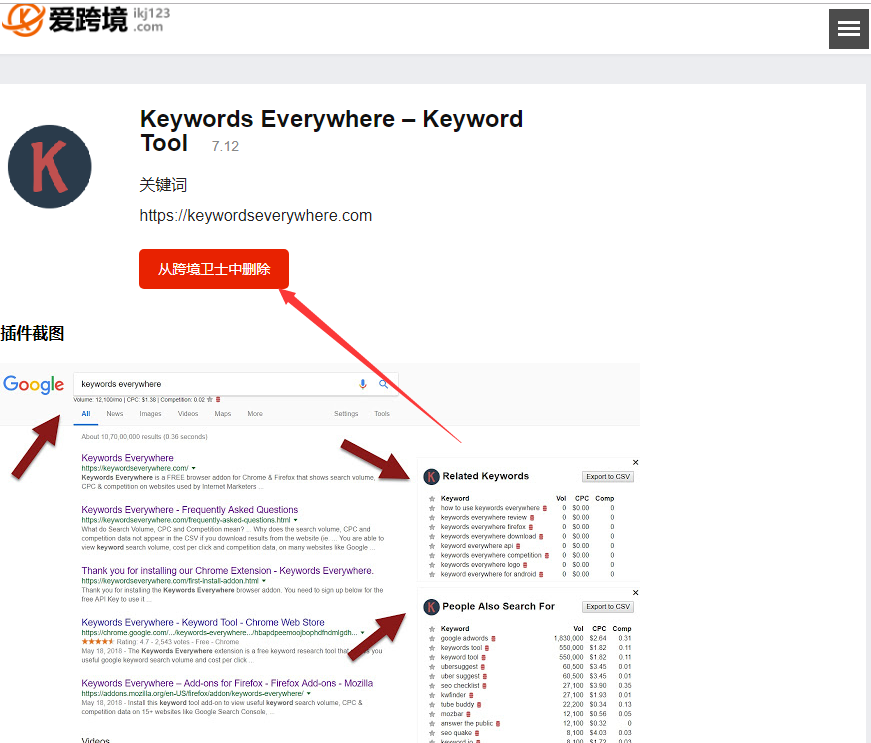
Task: Click the version number 7.12
Action: [x=225, y=146]
